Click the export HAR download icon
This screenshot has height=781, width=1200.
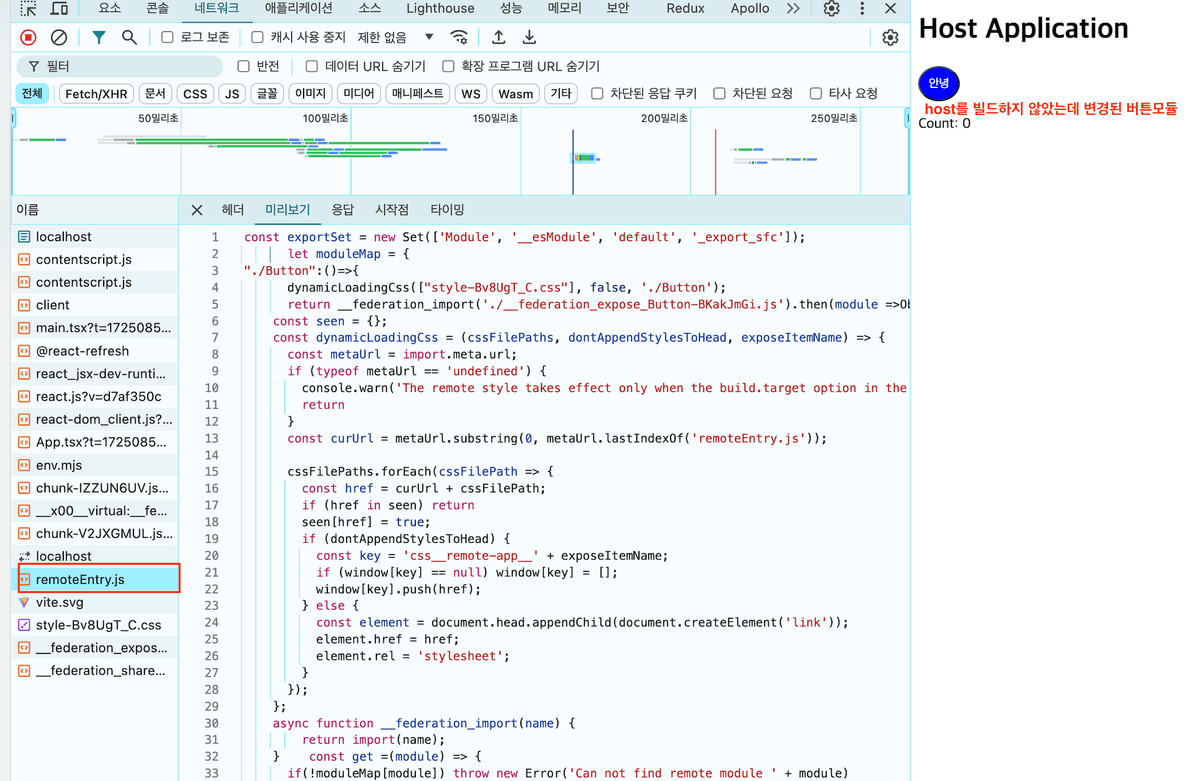[x=529, y=37]
